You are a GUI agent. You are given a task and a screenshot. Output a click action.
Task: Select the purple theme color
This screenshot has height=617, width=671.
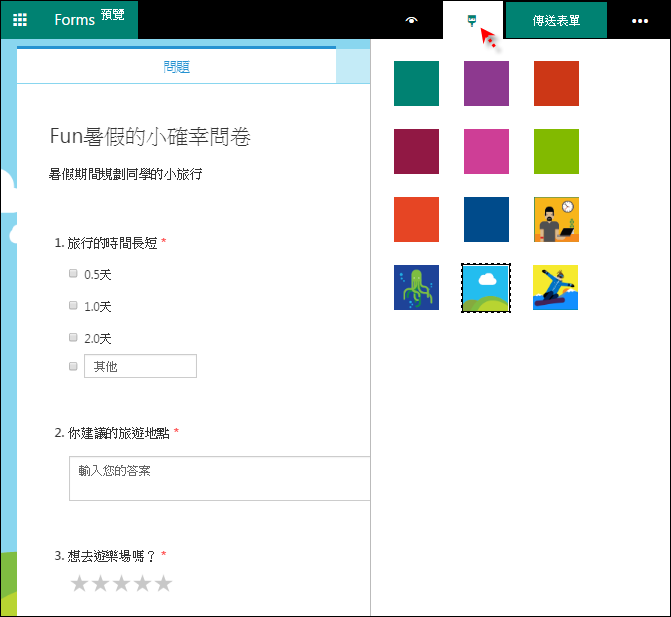(x=486, y=83)
